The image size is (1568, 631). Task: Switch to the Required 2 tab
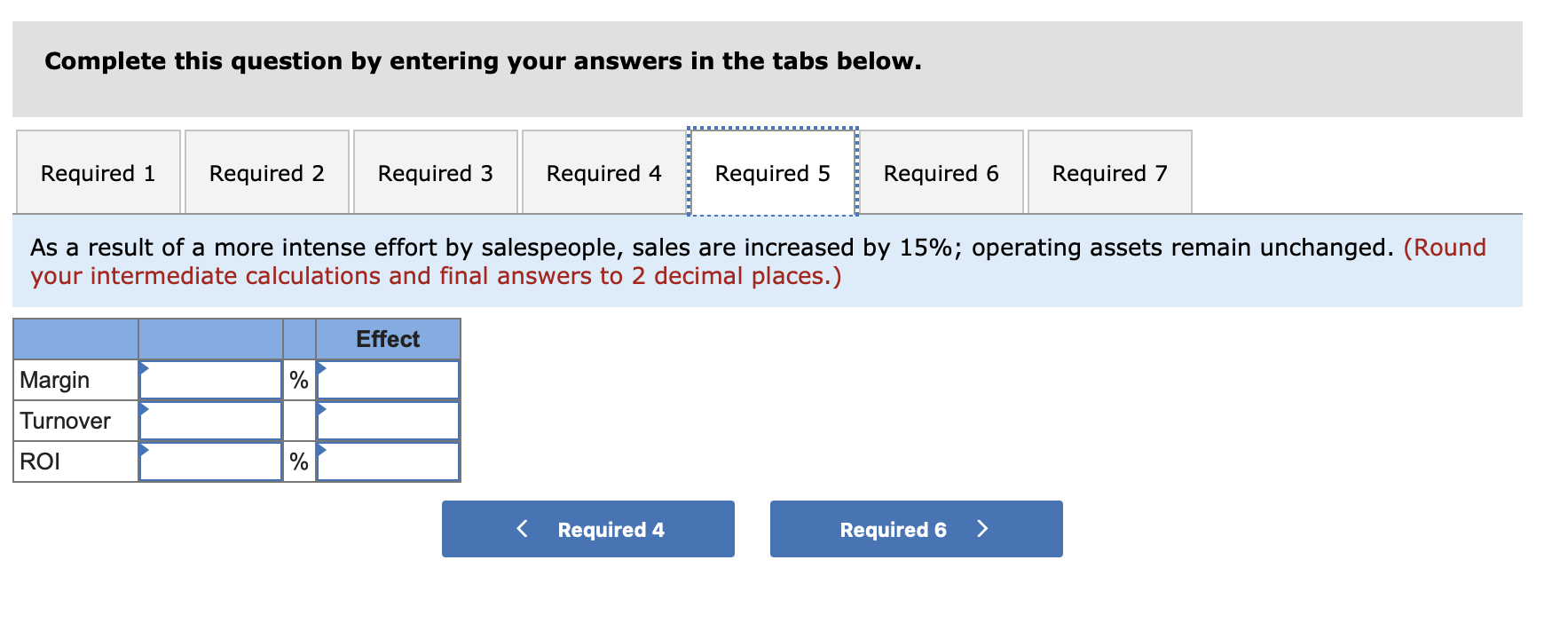tap(266, 172)
